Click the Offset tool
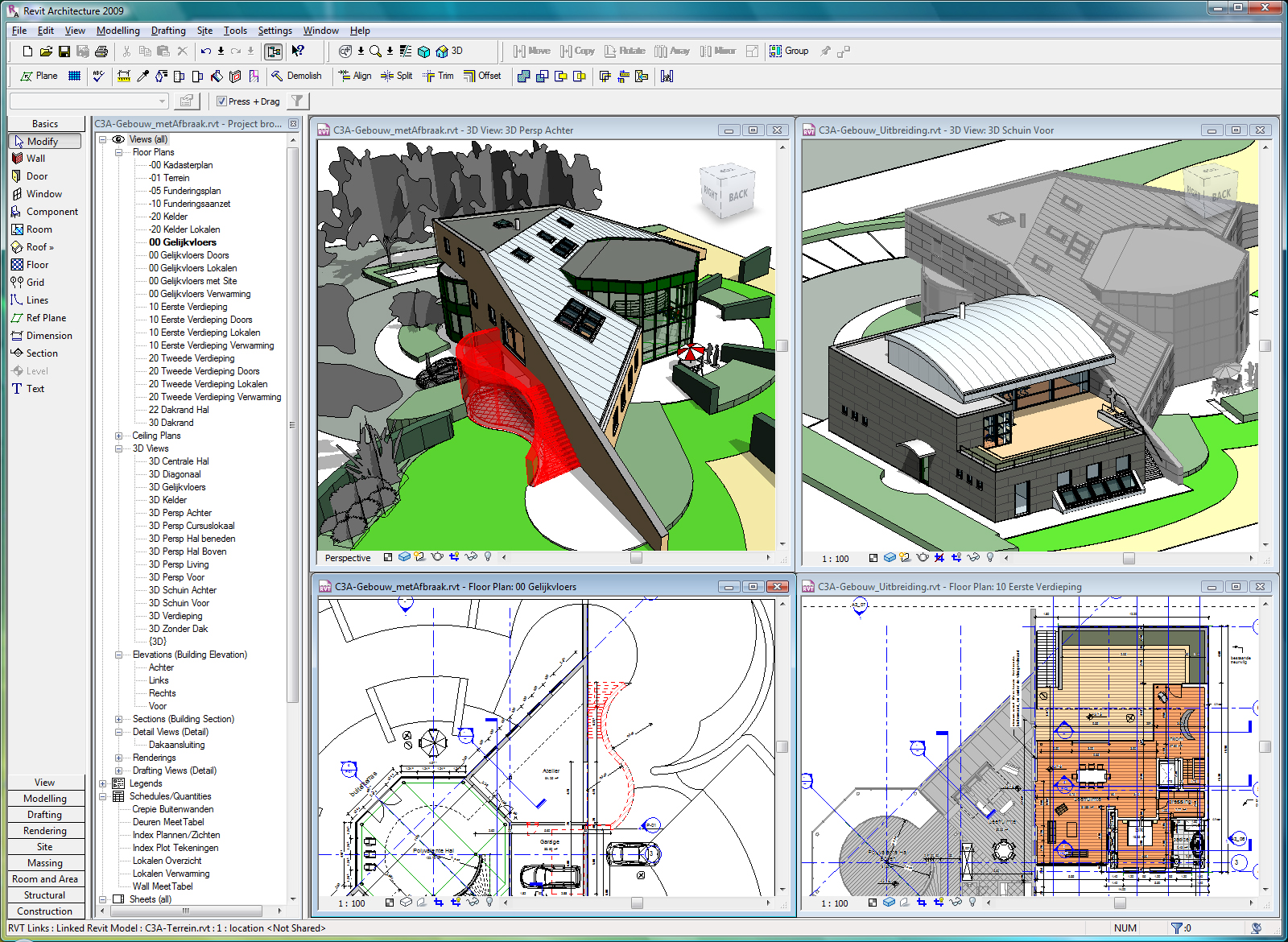 click(482, 76)
